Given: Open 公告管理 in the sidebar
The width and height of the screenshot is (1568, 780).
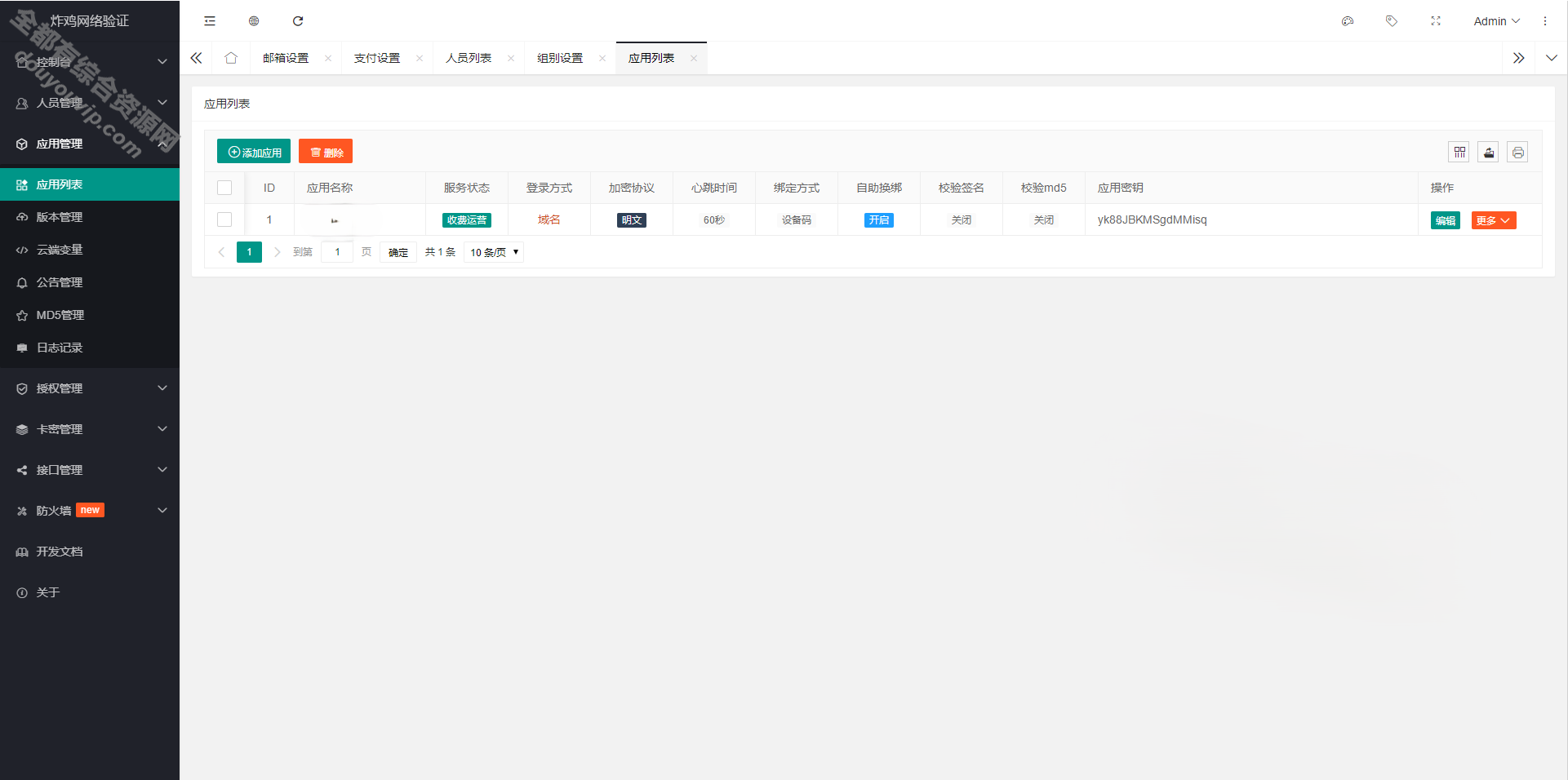Looking at the screenshot, I should (90, 282).
